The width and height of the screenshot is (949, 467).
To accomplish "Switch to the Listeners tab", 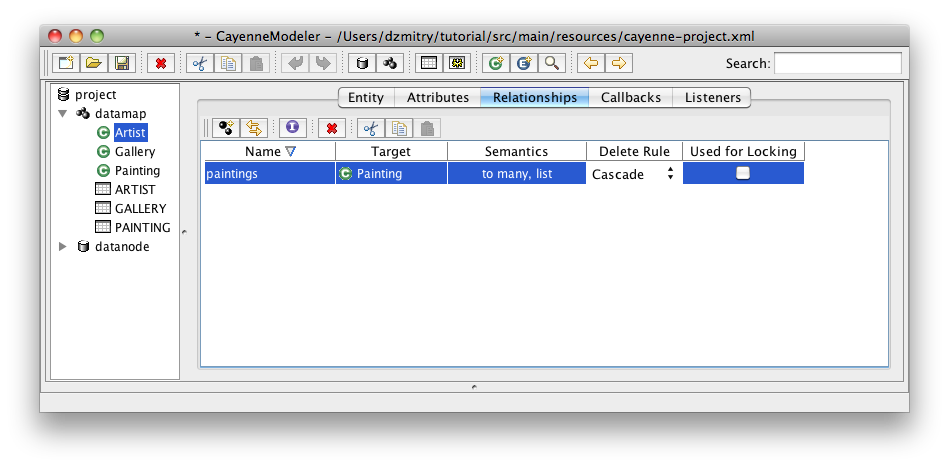I will (x=712, y=97).
